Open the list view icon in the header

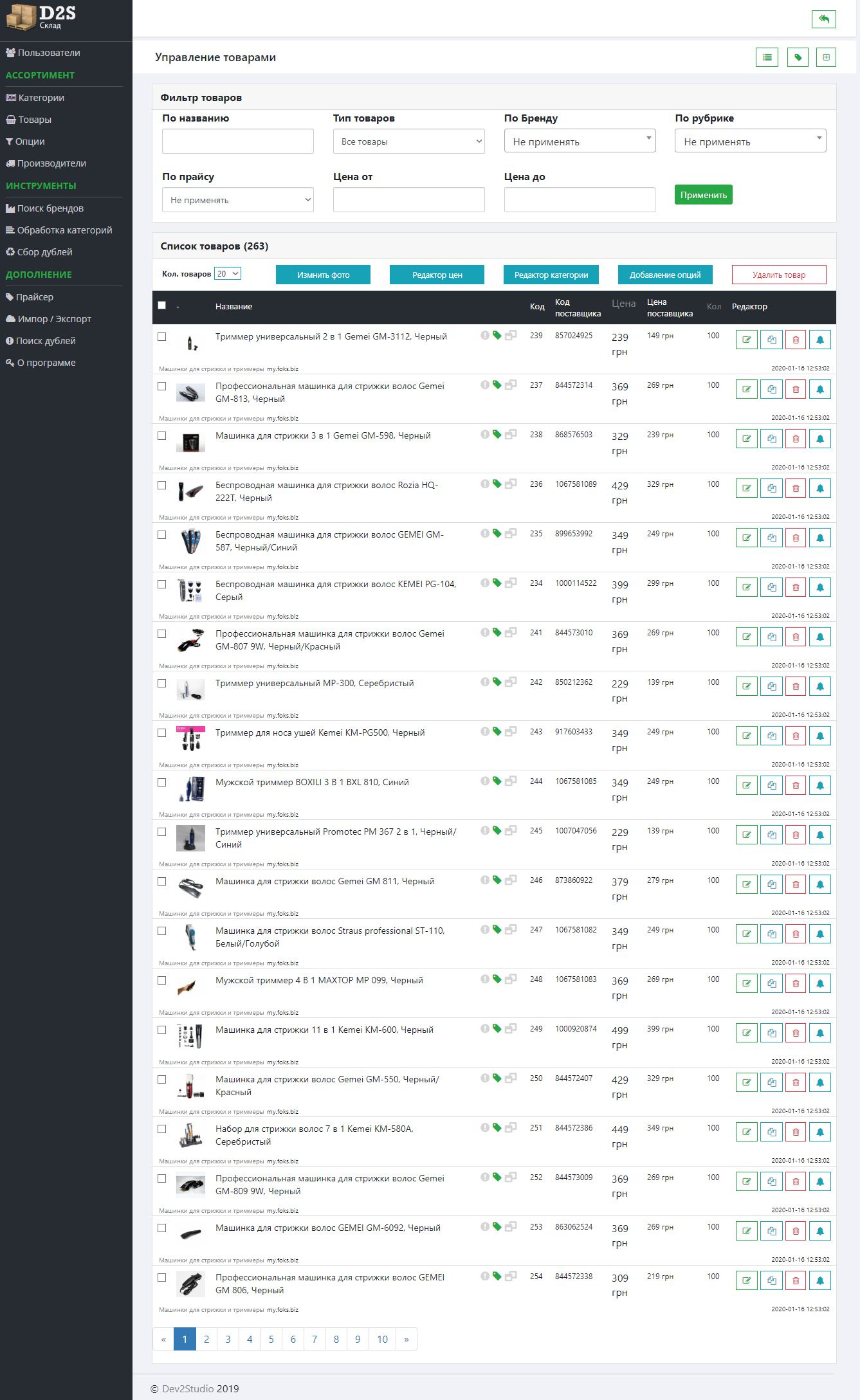[x=767, y=57]
